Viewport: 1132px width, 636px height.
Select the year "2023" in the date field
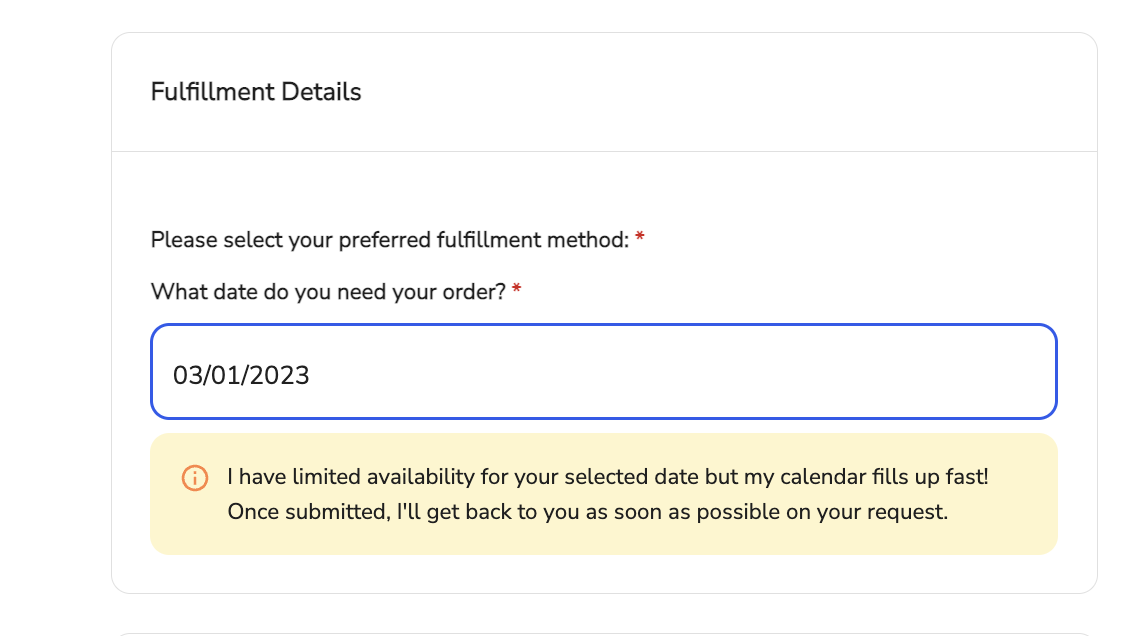click(x=280, y=375)
